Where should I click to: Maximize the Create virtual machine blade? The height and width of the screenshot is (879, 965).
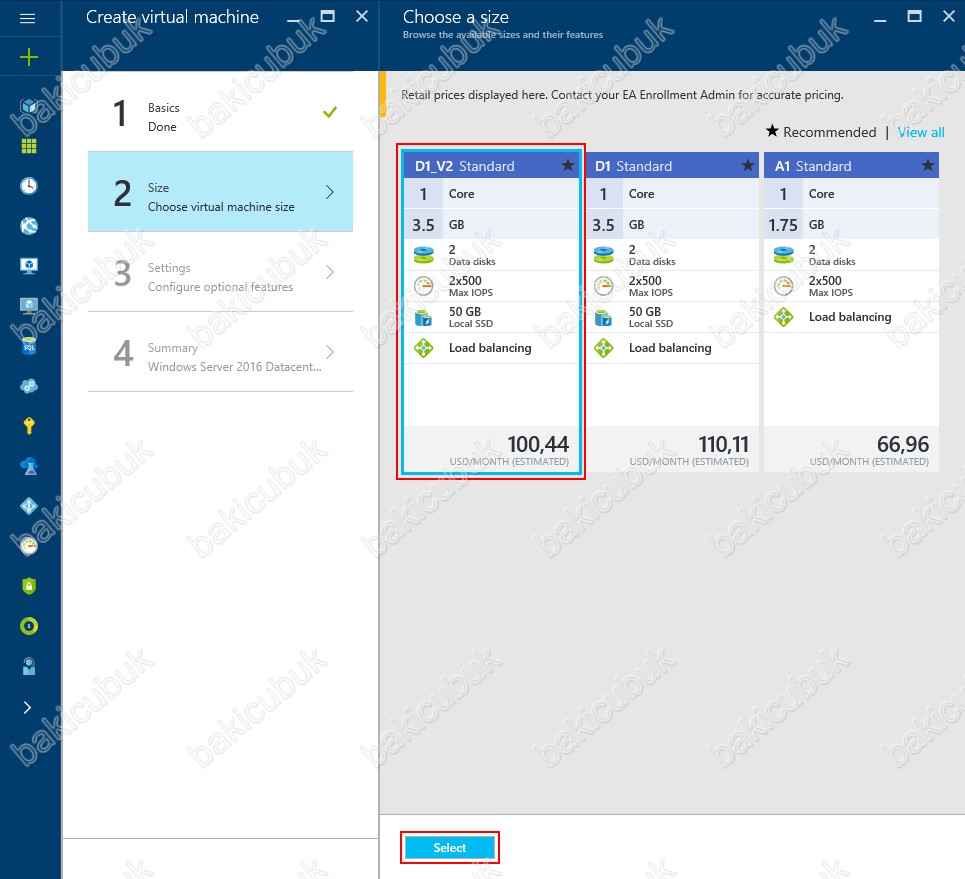pos(327,17)
